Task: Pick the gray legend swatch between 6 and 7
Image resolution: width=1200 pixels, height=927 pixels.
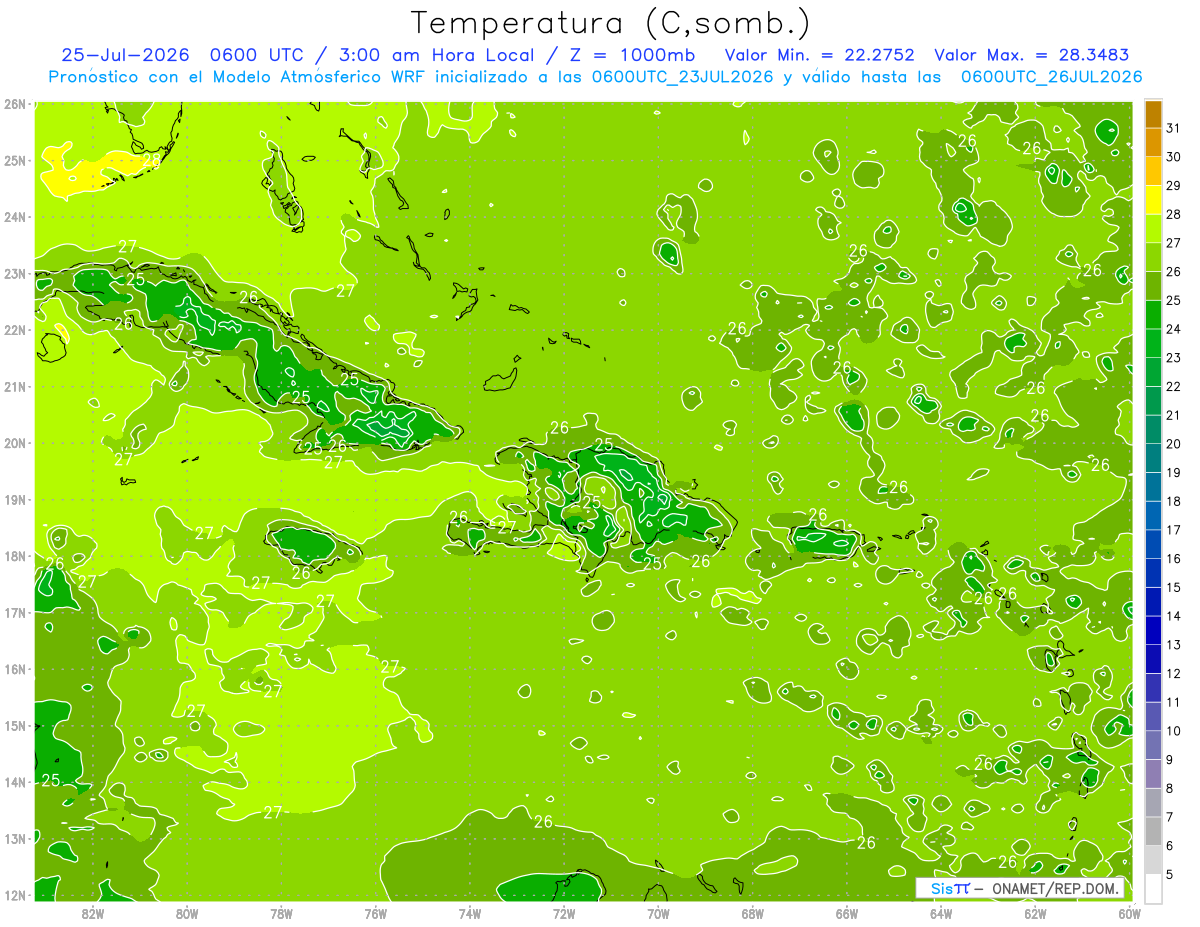Action: pyautogui.click(x=1153, y=831)
